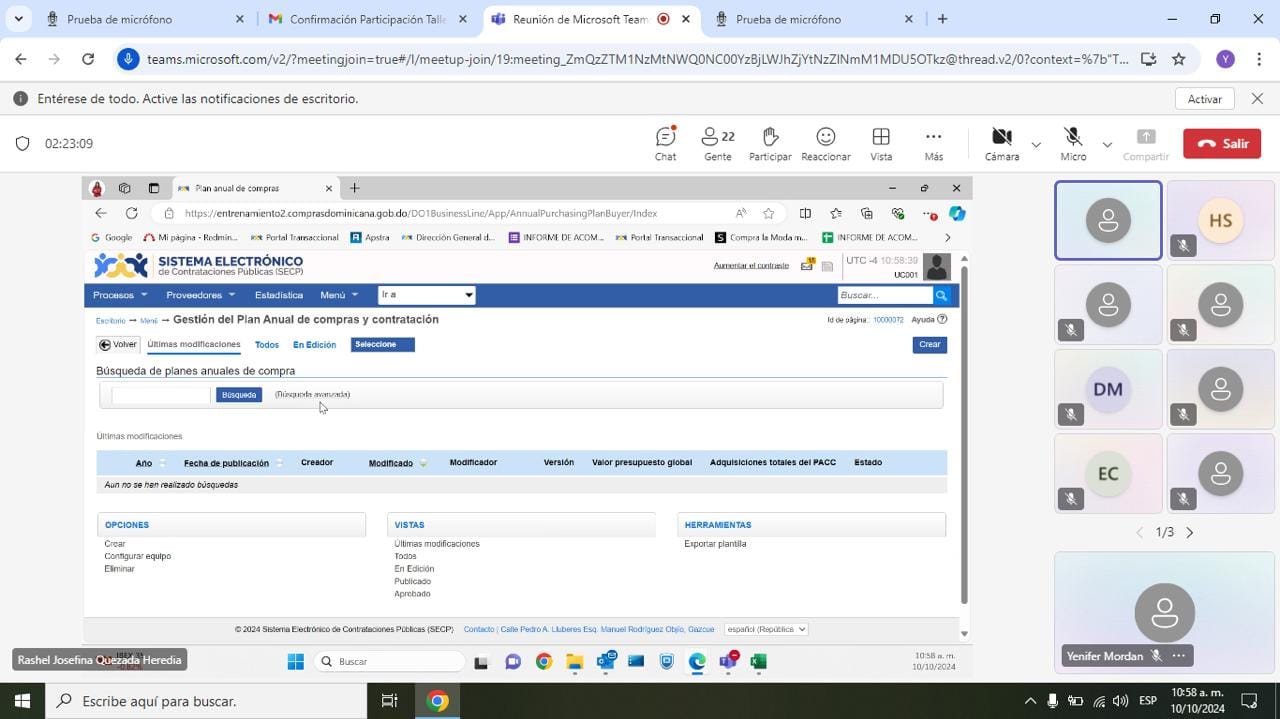This screenshot has width=1280, height=719.
Task: Expand the camera options arrow
Action: [x=1036, y=145]
